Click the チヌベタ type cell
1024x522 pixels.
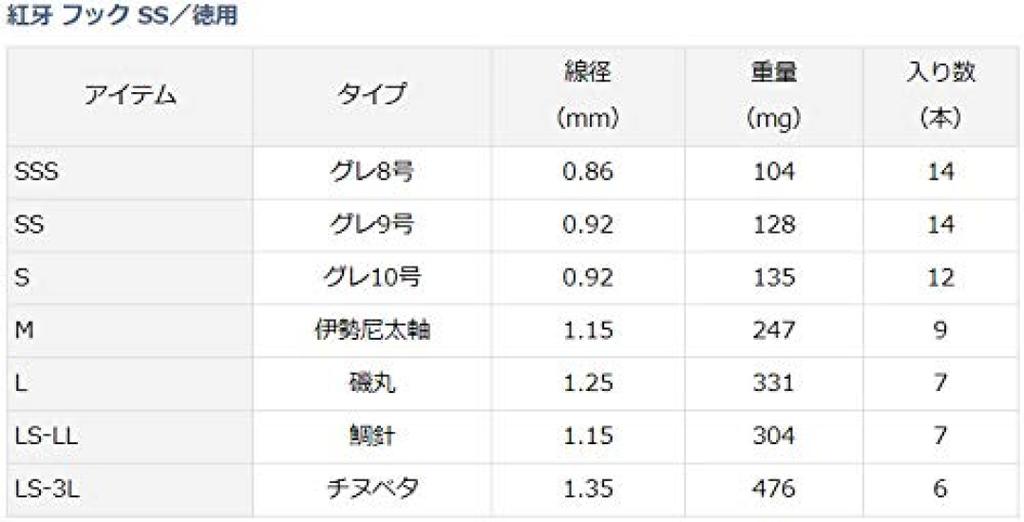point(372,489)
